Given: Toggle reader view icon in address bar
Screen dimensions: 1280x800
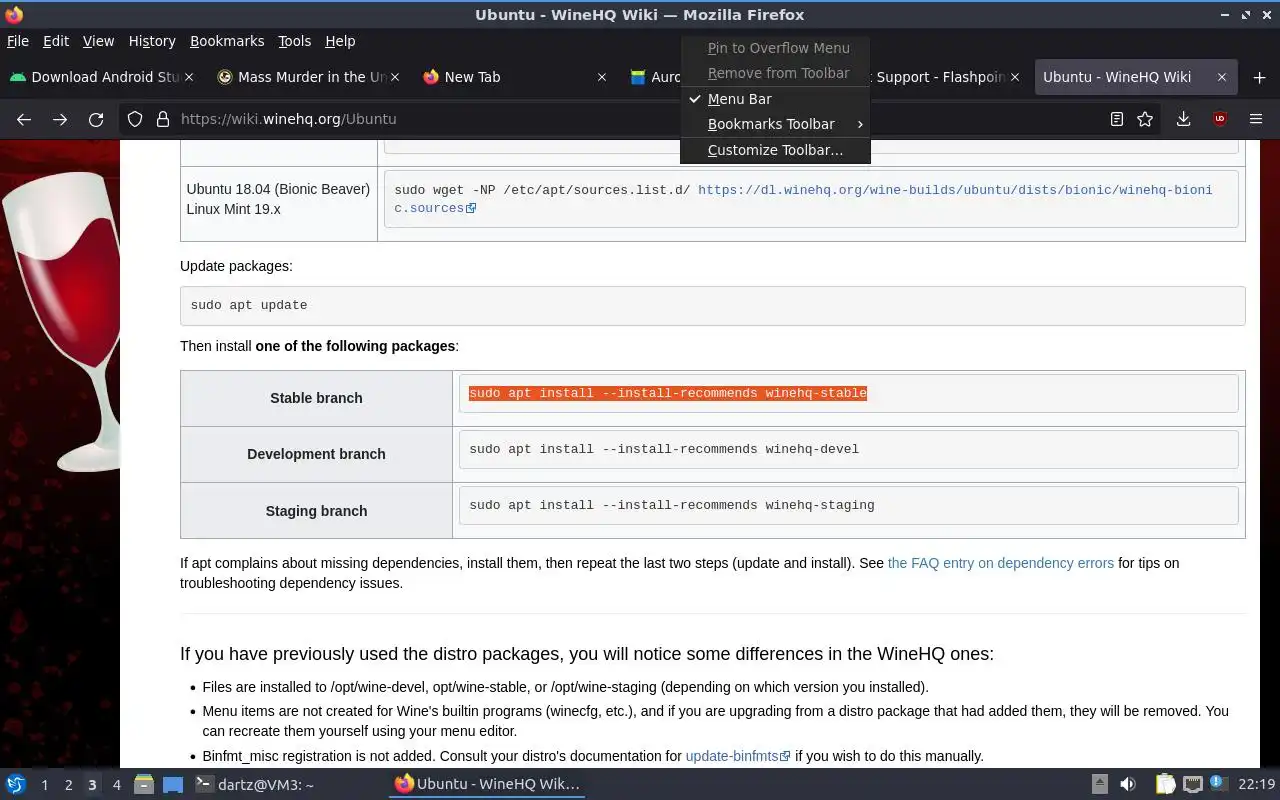Looking at the screenshot, I should tap(1117, 119).
